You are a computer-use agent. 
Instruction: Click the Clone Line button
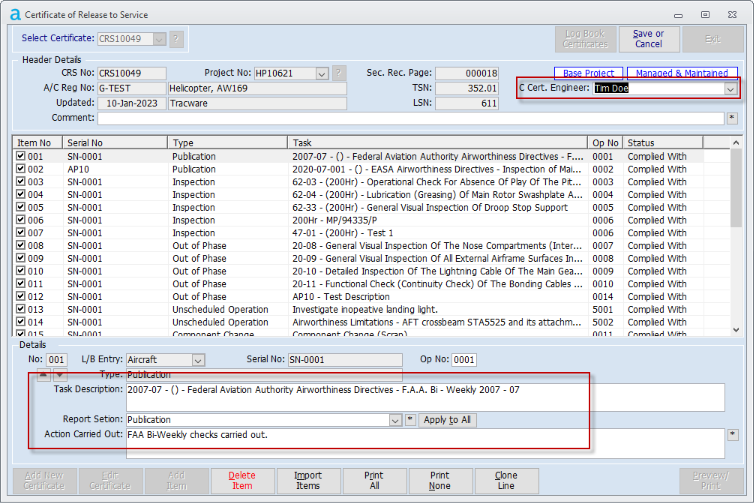click(506, 480)
